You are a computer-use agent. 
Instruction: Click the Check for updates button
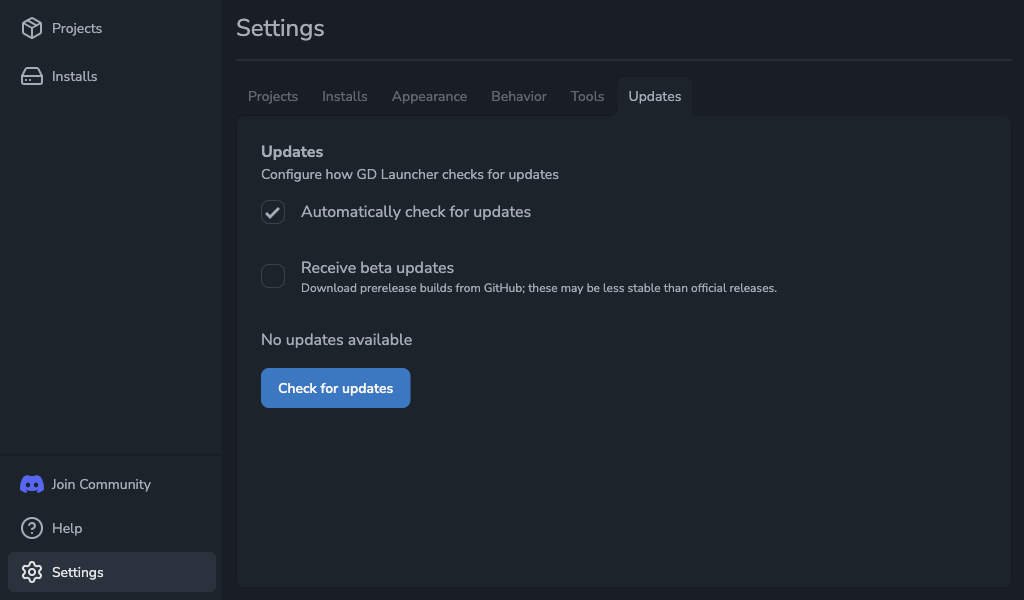[x=335, y=388]
